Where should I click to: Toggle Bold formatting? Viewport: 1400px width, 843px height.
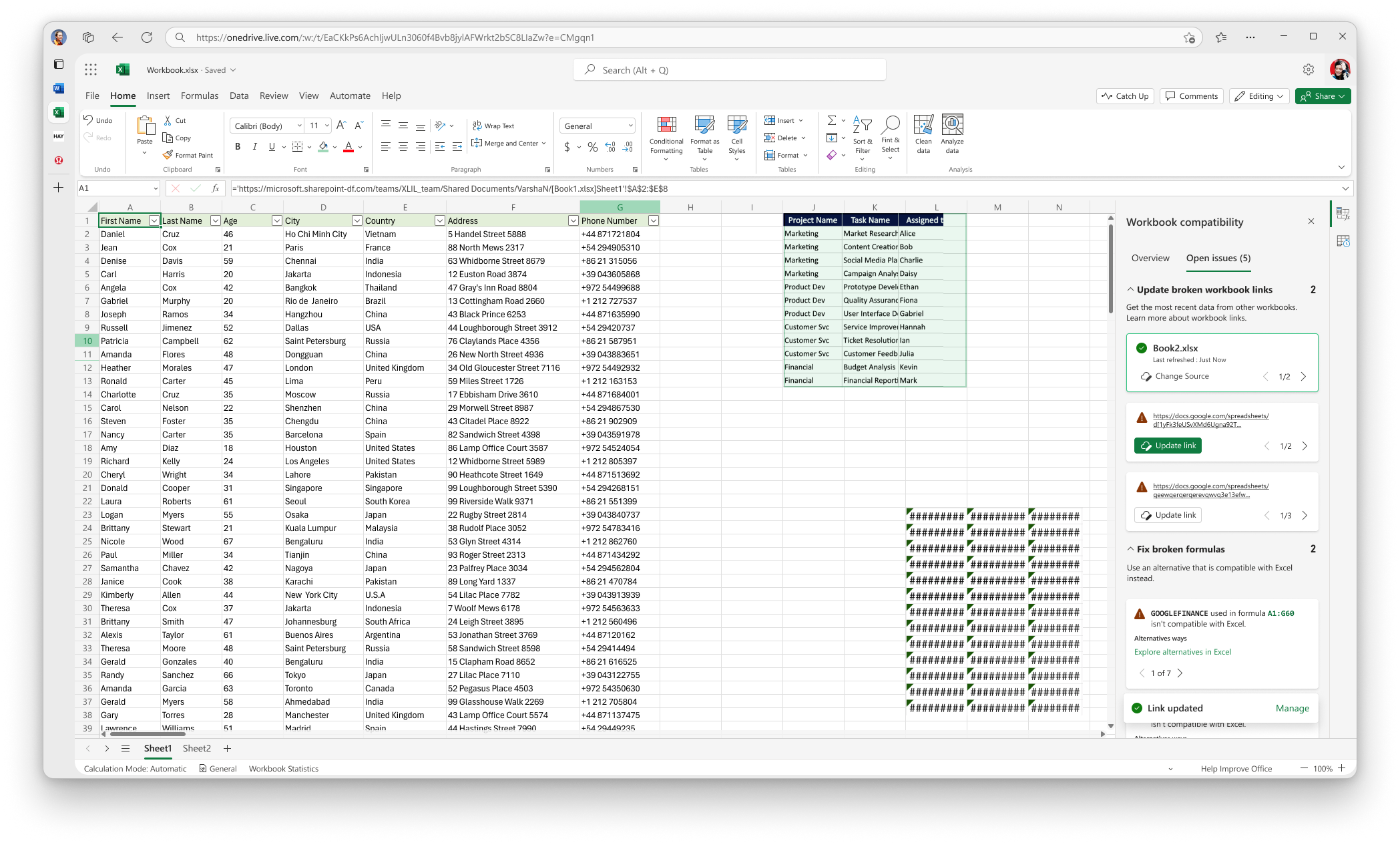(238, 146)
